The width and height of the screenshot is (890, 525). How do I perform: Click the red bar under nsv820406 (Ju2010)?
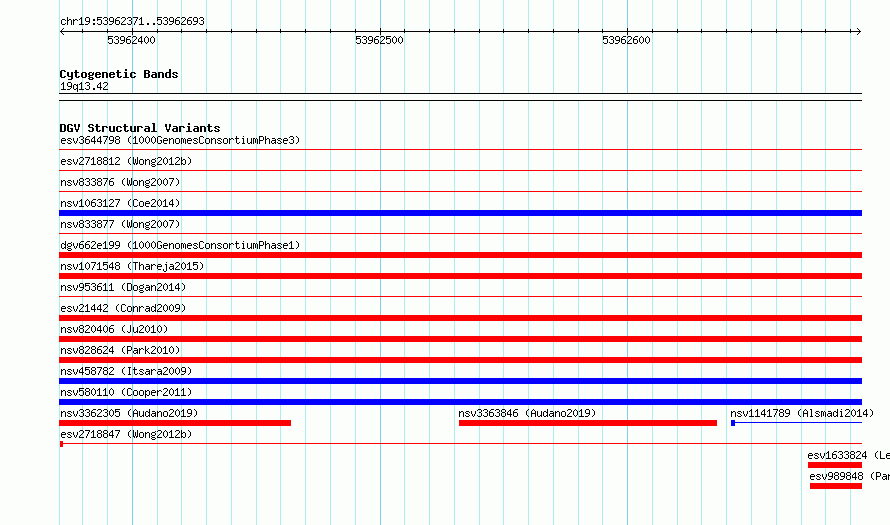click(x=460, y=339)
